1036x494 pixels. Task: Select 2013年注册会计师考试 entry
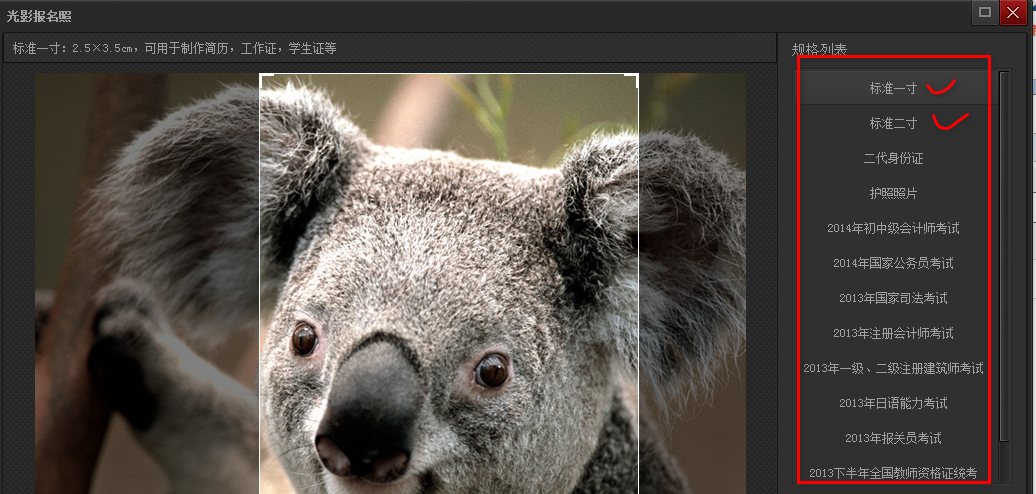(893, 334)
